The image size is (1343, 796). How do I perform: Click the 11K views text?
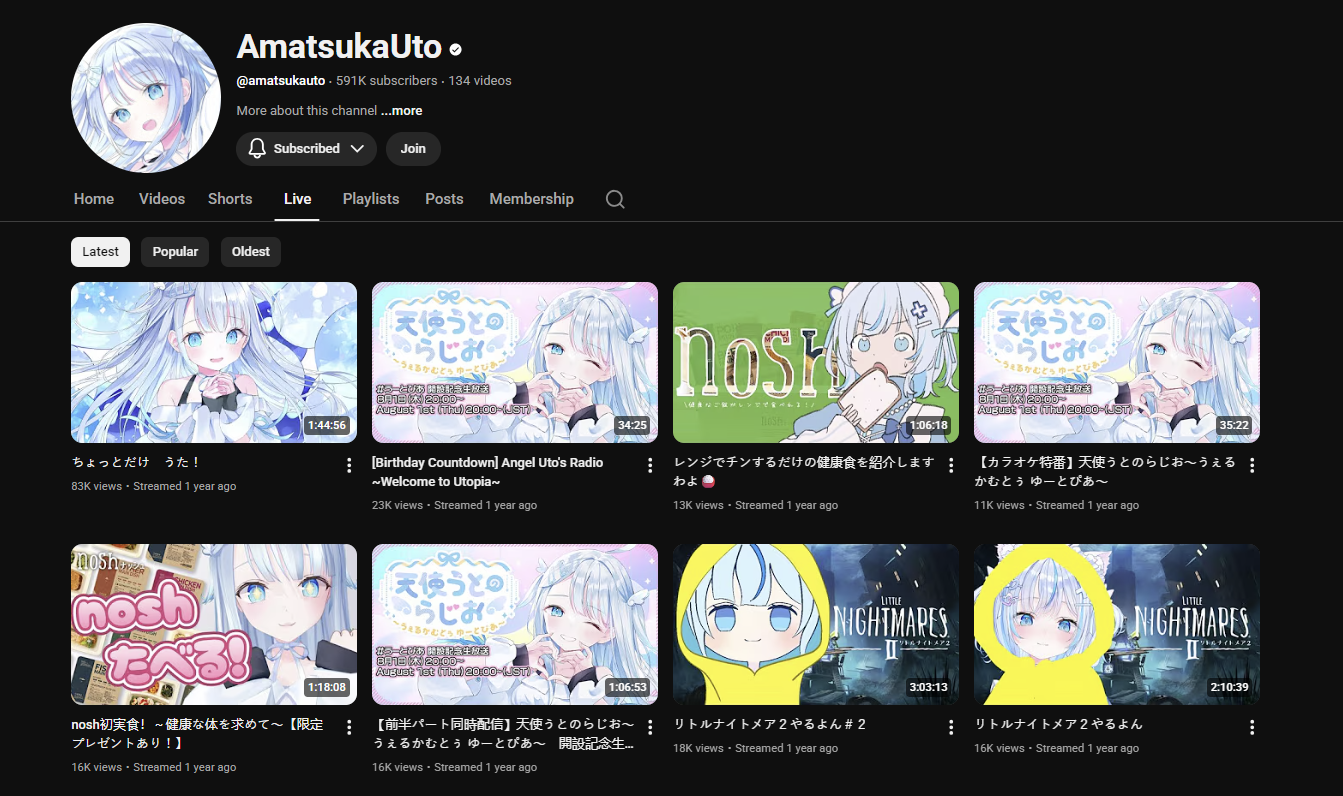coord(999,505)
